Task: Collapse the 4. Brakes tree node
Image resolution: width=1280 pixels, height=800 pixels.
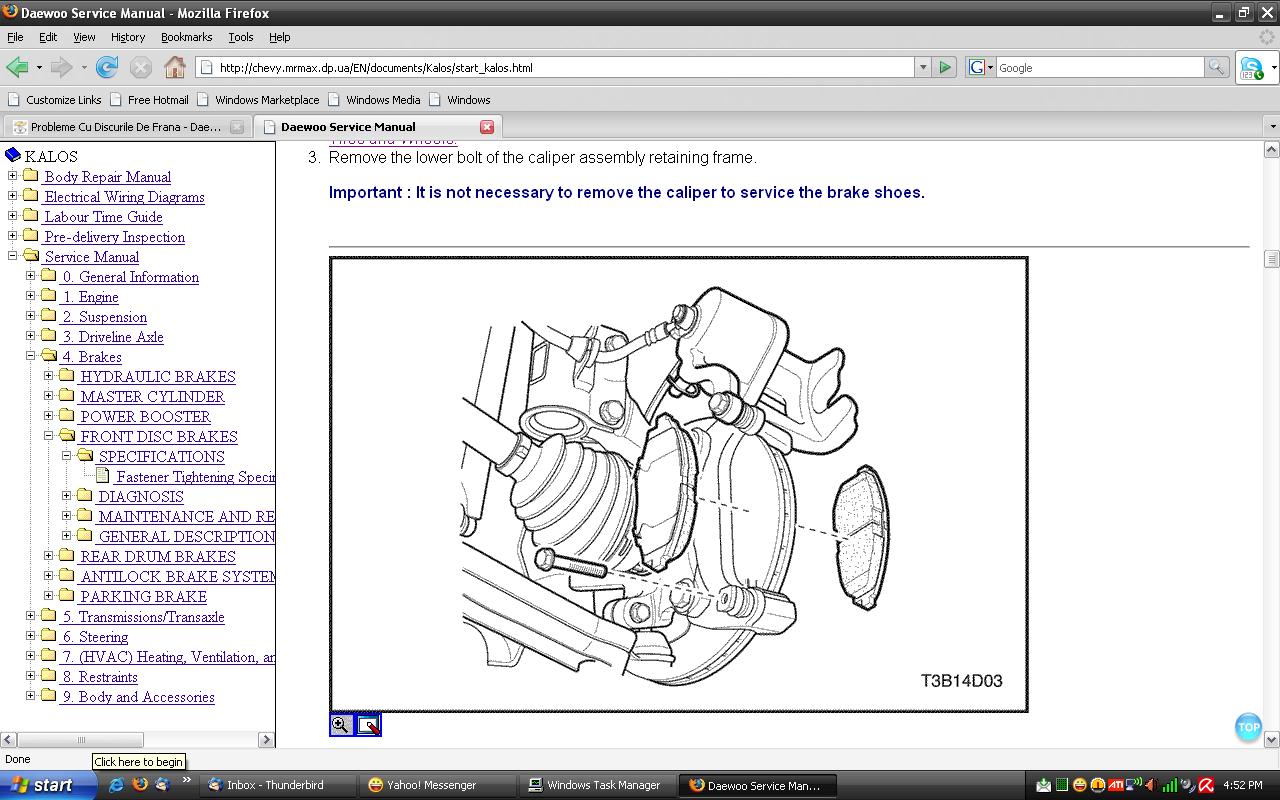Action: [x=31, y=356]
